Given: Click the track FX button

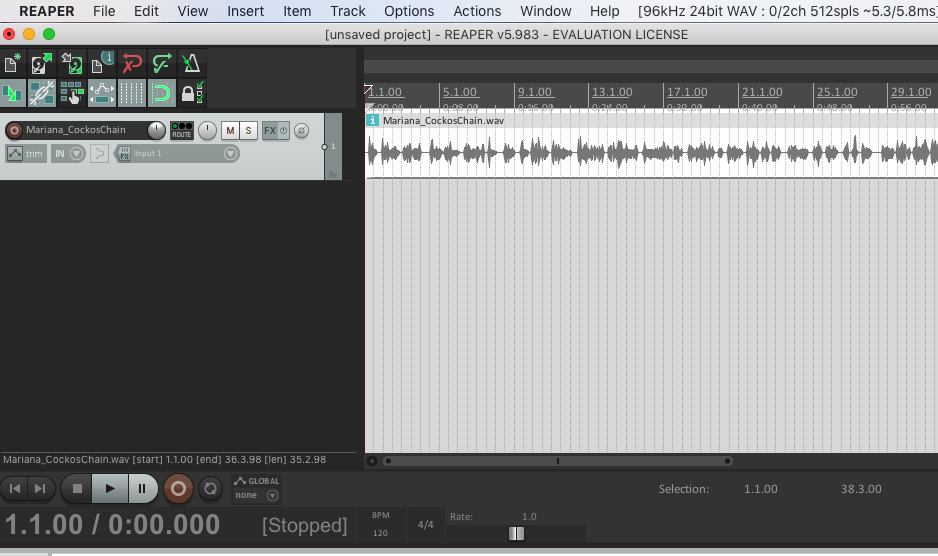Looking at the screenshot, I should [x=270, y=131].
